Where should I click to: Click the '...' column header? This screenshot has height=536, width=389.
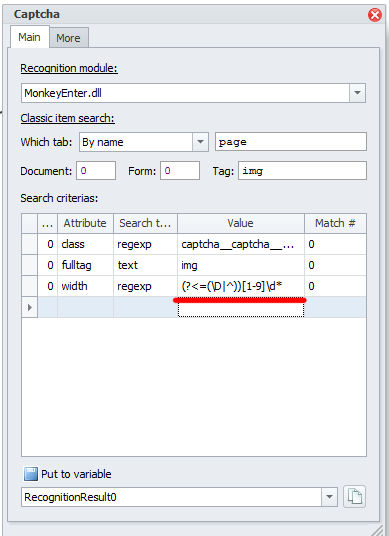coord(48,223)
